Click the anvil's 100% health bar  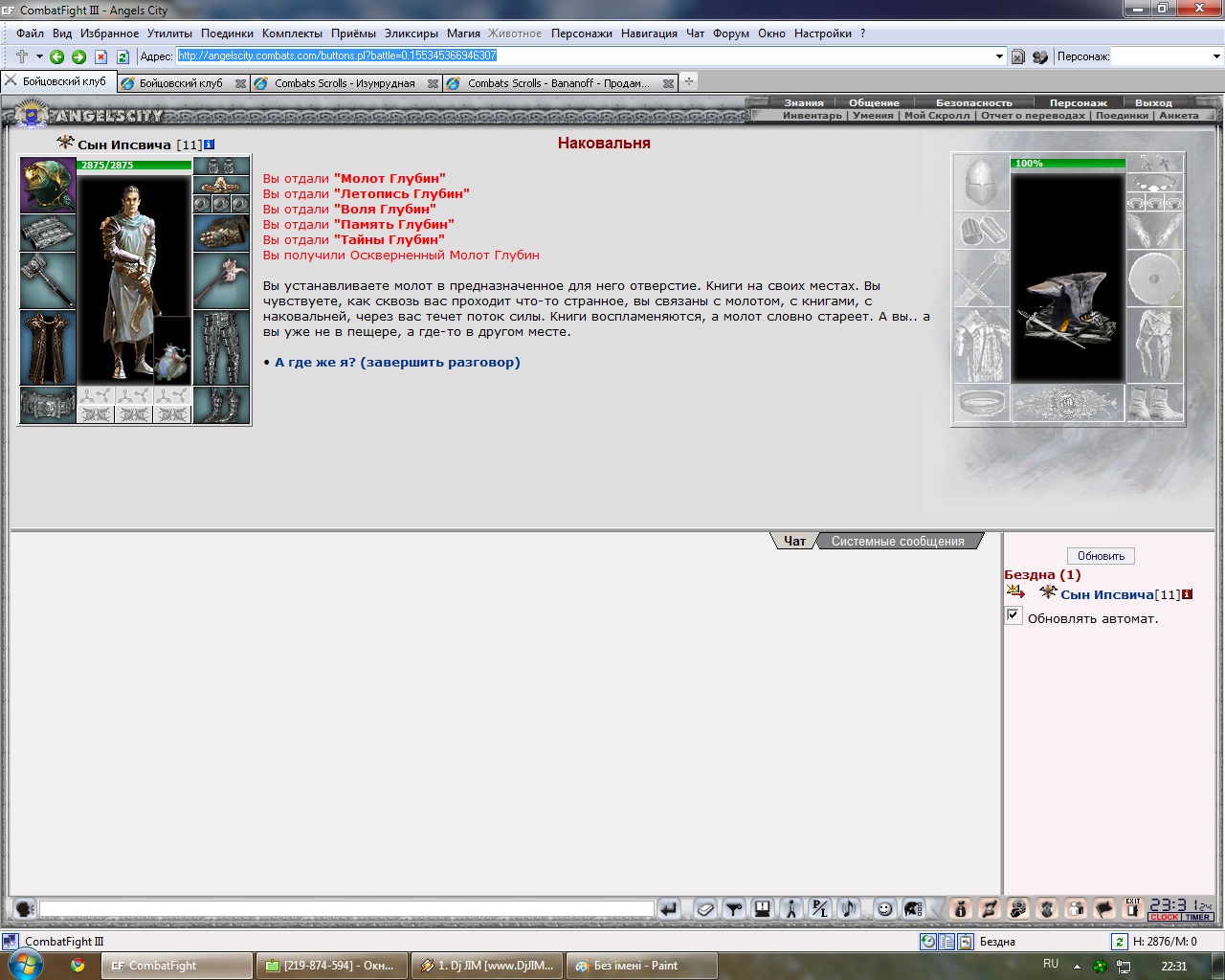click(1068, 164)
